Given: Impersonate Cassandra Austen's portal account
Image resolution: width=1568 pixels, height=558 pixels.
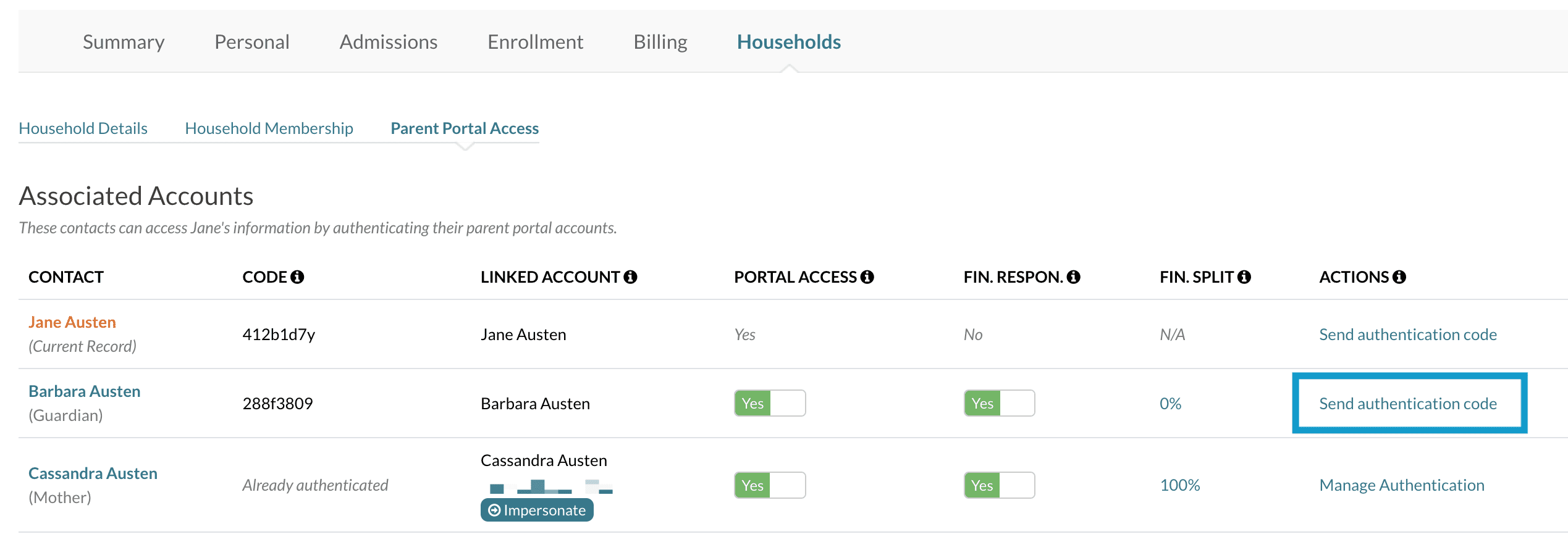Looking at the screenshot, I should tap(537, 510).
